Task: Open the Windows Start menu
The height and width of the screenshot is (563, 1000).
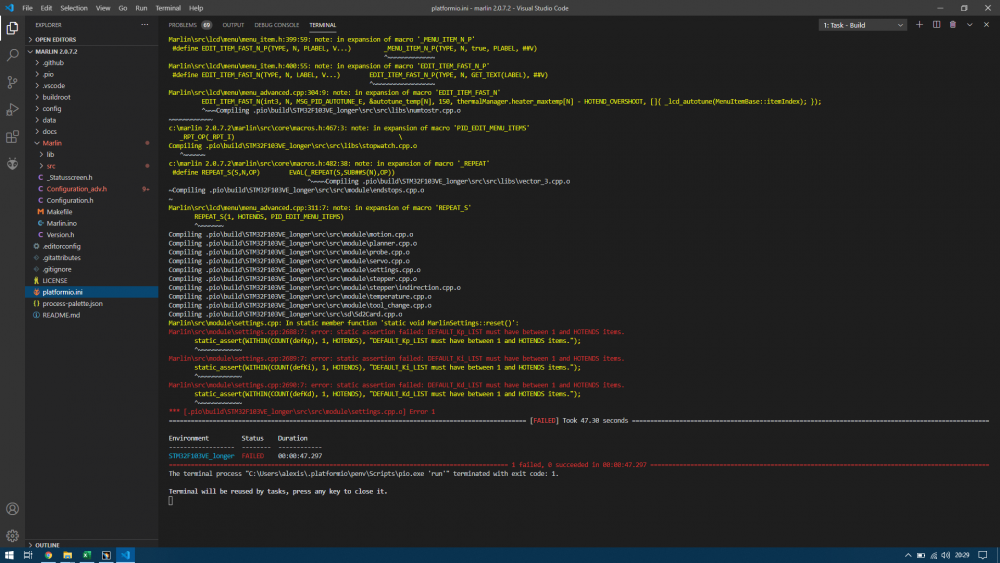Action: point(9,555)
